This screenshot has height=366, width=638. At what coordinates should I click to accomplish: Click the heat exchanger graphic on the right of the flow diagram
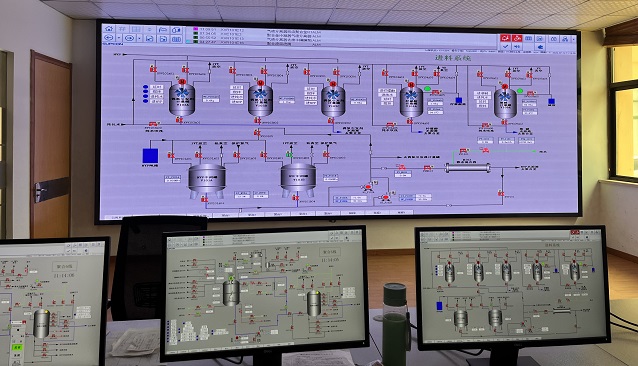click(467, 168)
